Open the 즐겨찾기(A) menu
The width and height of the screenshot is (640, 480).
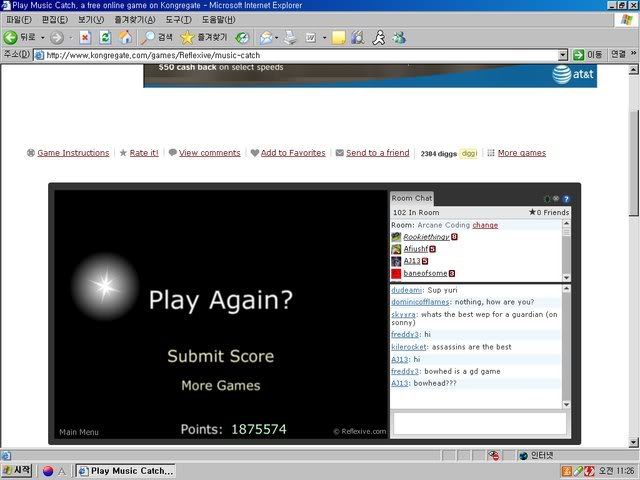(136, 19)
